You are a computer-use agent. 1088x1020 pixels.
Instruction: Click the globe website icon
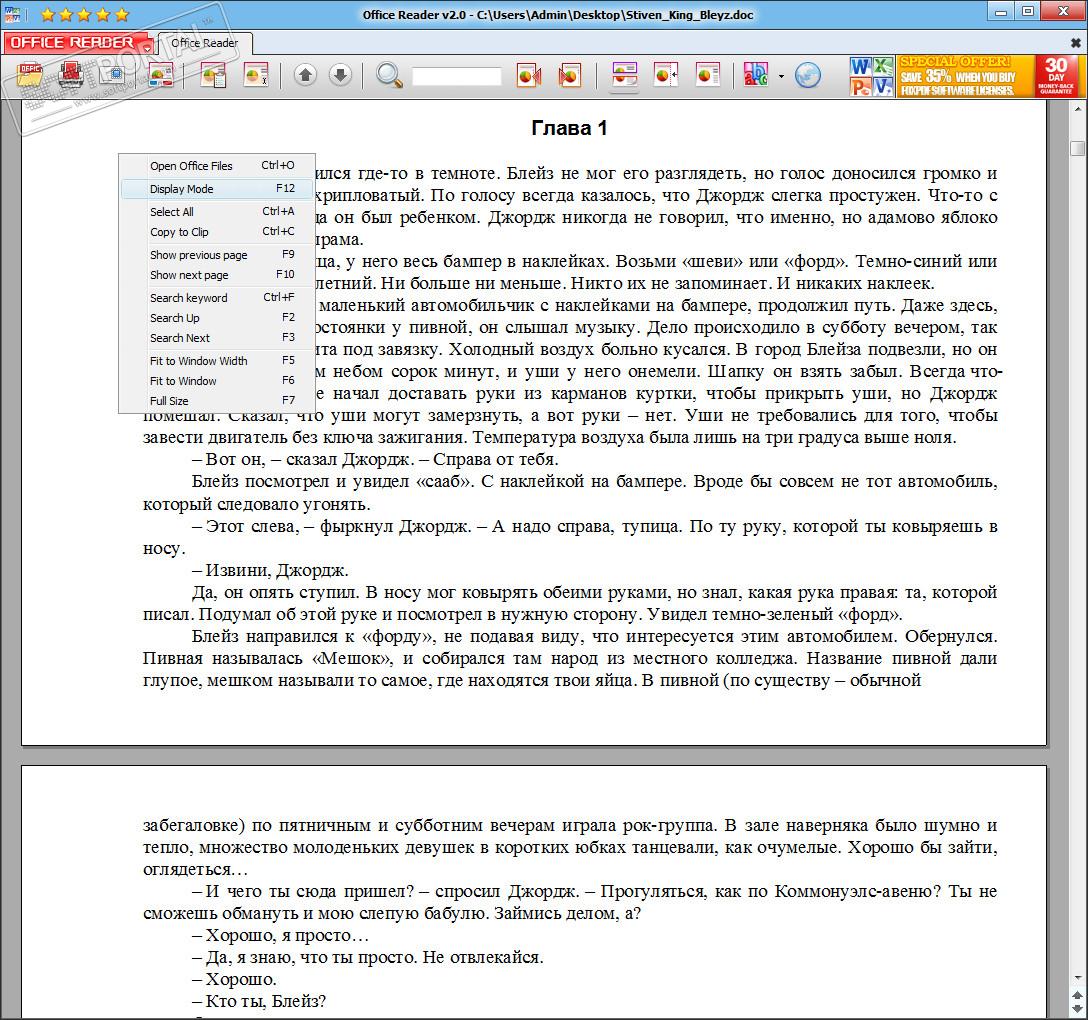tap(808, 75)
